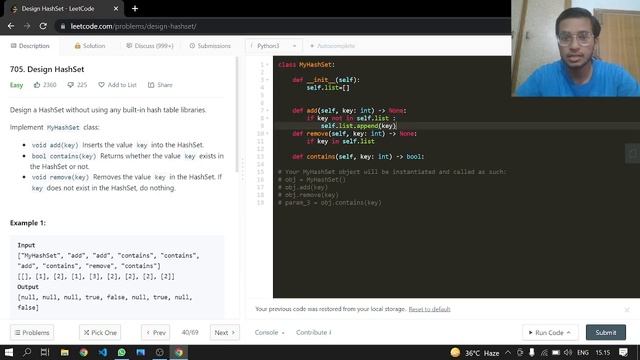Click the description panel scrollbar
The image size is (640, 360).
237,114
